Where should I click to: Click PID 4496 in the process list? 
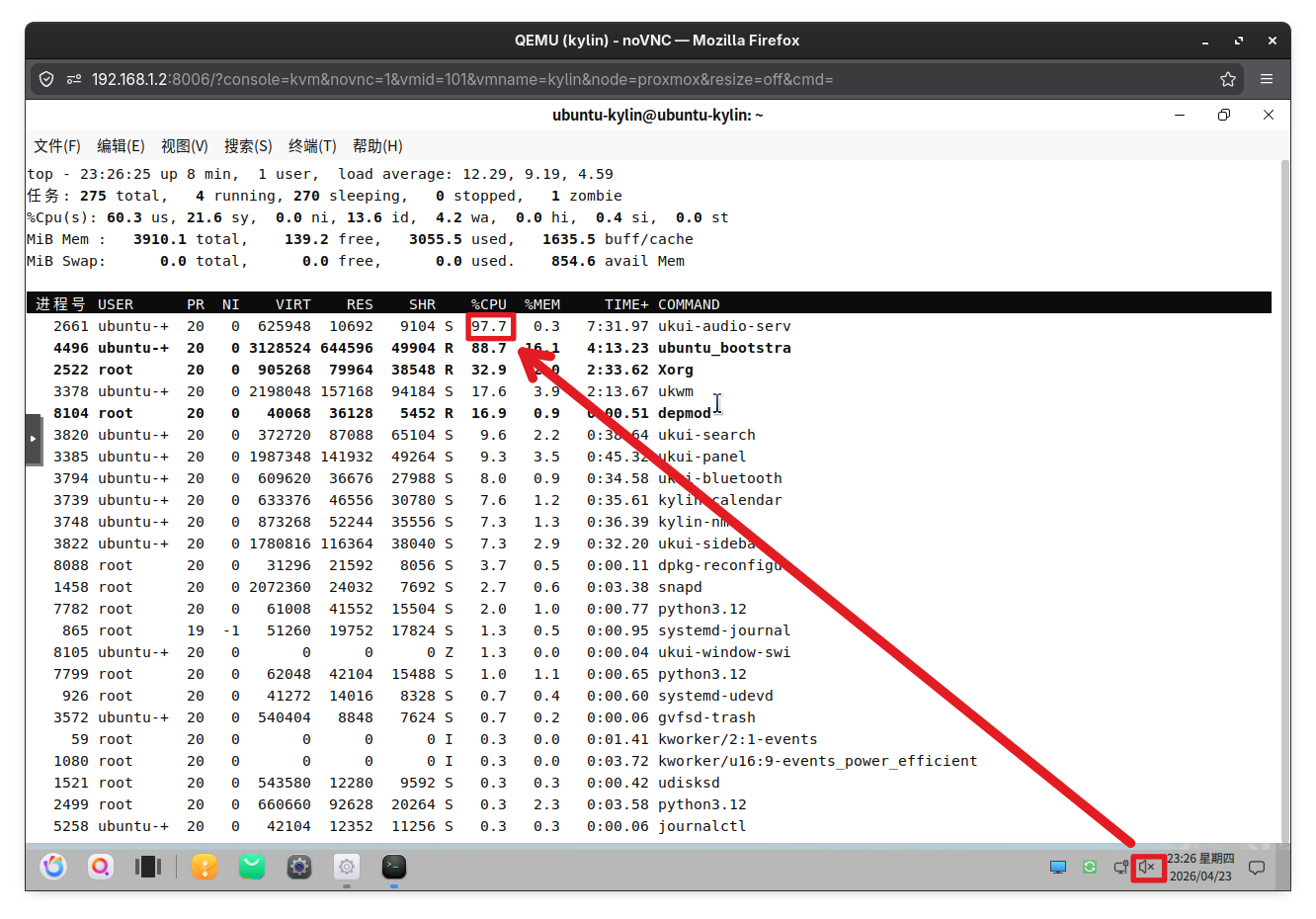(71, 348)
